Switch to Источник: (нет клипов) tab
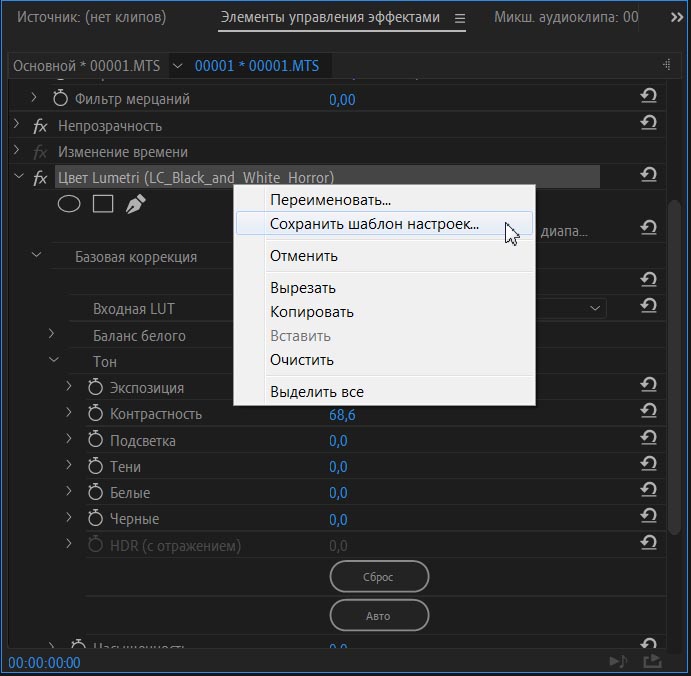Screen dimensions: 691x676 tap(91, 17)
